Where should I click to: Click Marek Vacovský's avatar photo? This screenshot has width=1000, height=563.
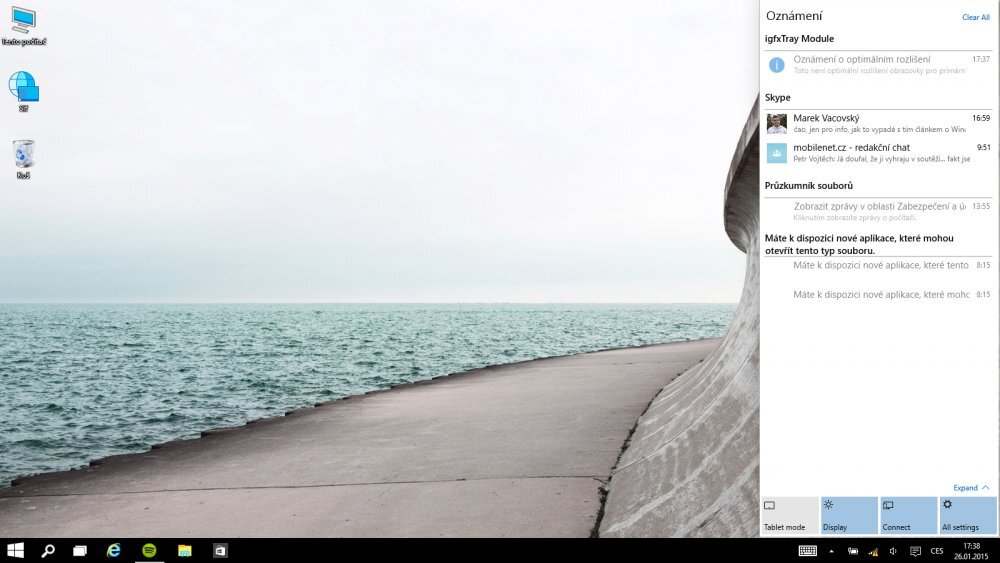776,124
